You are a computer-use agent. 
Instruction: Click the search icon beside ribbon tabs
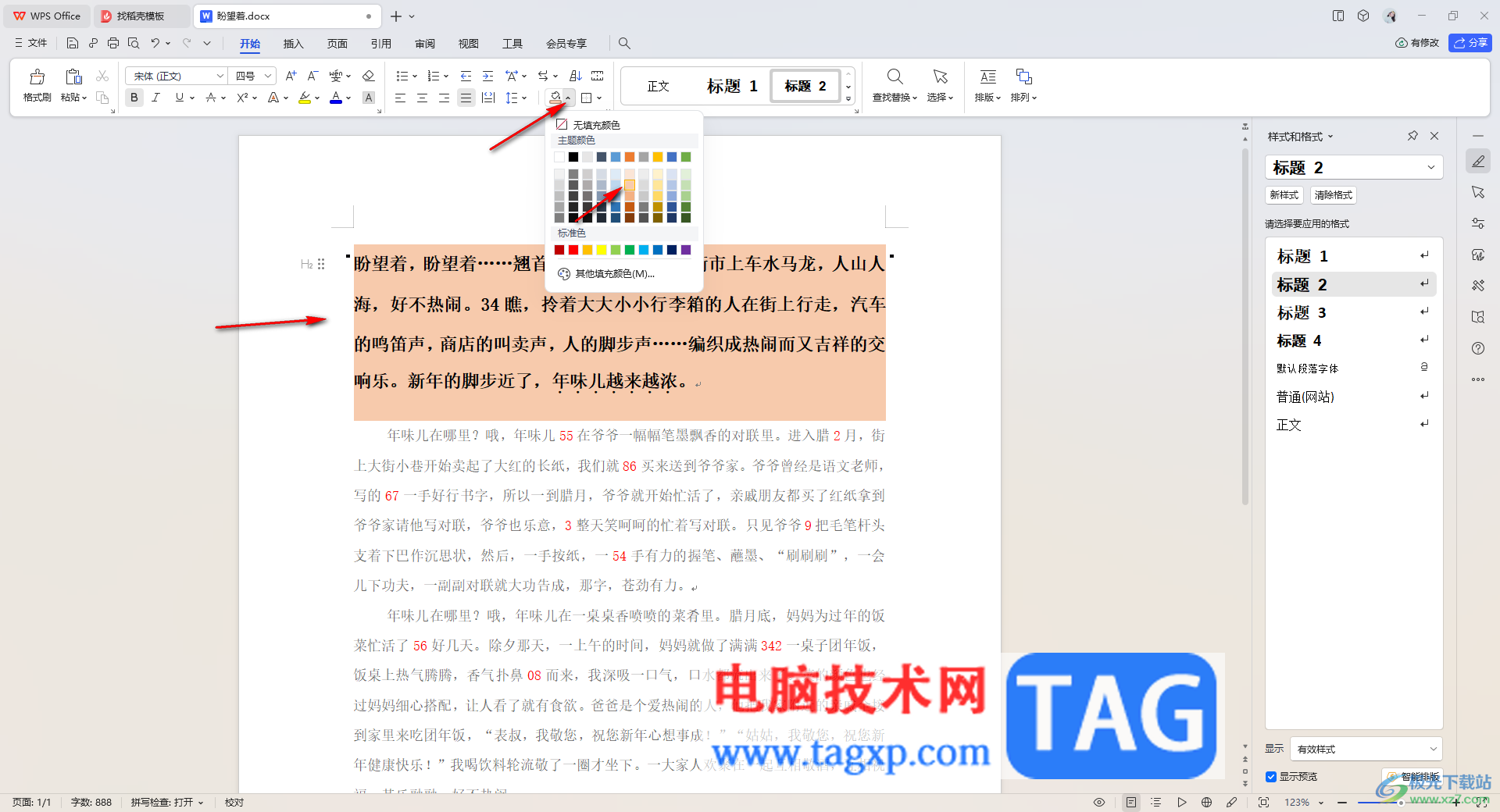(x=624, y=43)
